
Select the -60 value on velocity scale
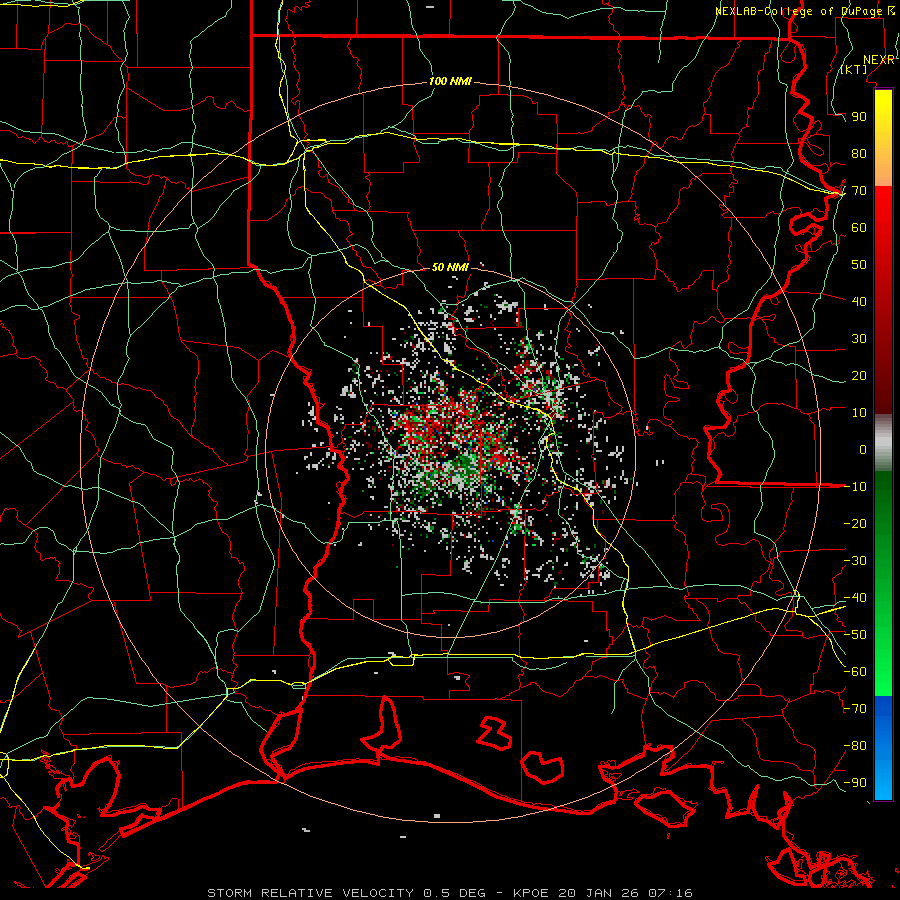[855, 672]
